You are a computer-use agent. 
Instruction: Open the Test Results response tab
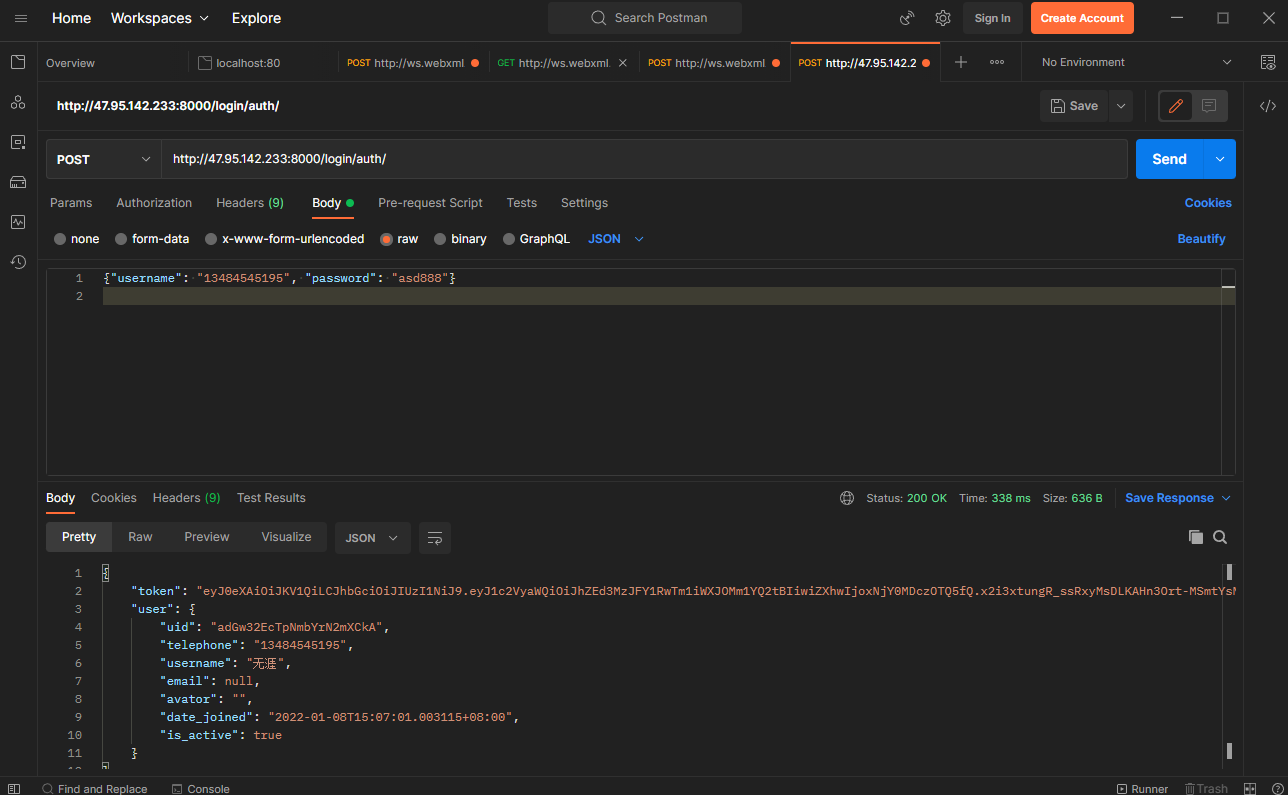click(271, 498)
